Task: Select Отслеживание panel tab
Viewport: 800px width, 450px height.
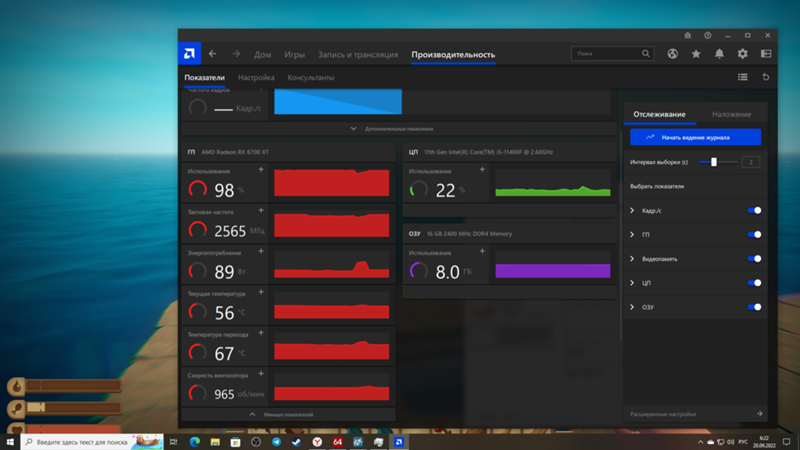Action: (x=659, y=114)
